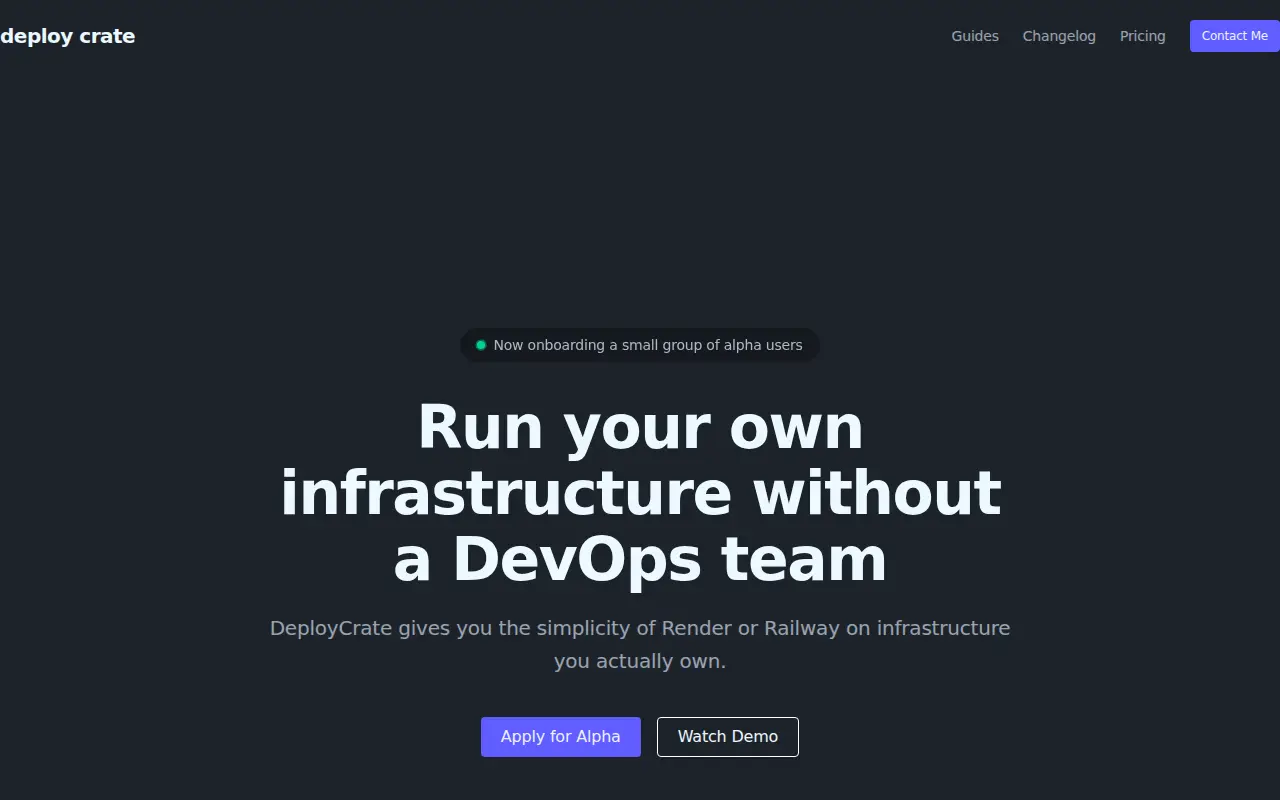Go to the Guides page
Screen dimensions: 1280x800
click(975, 36)
